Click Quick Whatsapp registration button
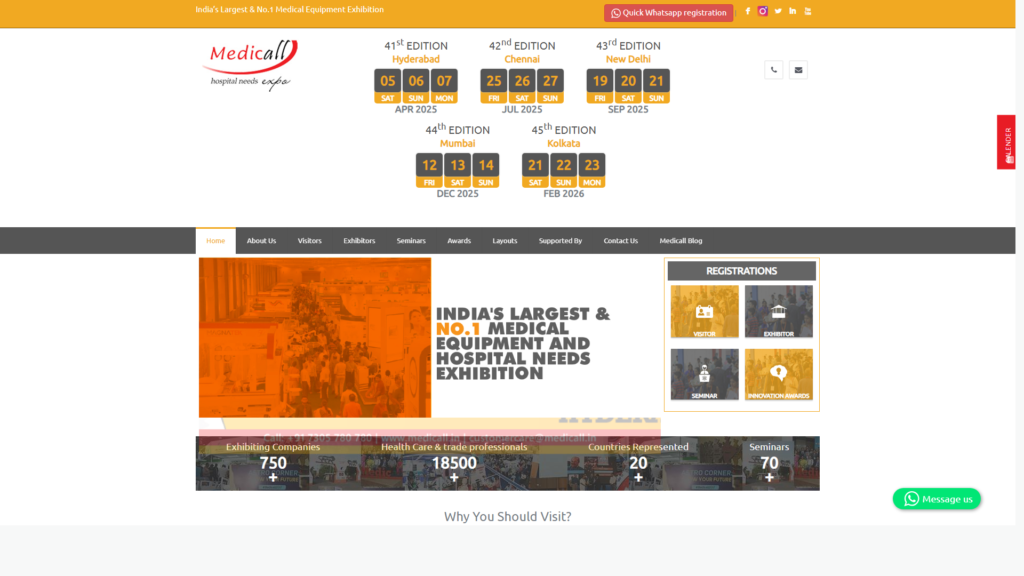 [669, 13]
